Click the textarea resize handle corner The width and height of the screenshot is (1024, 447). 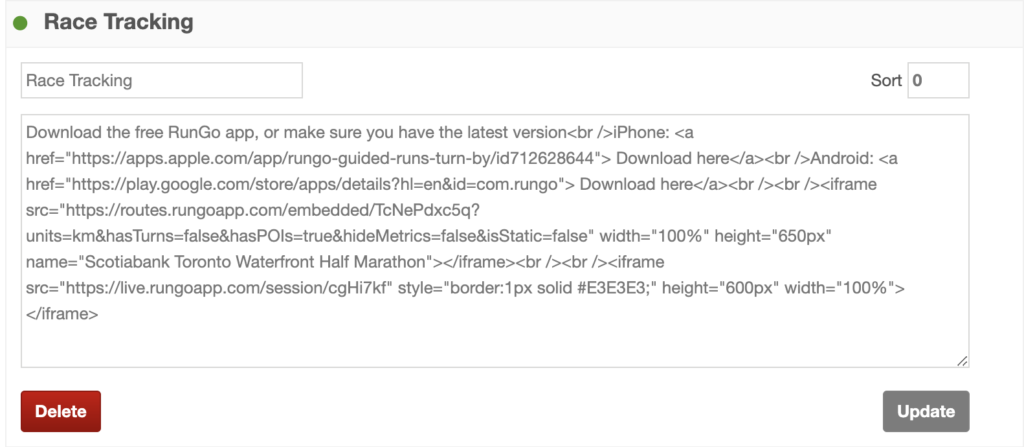[x=962, y=361]
